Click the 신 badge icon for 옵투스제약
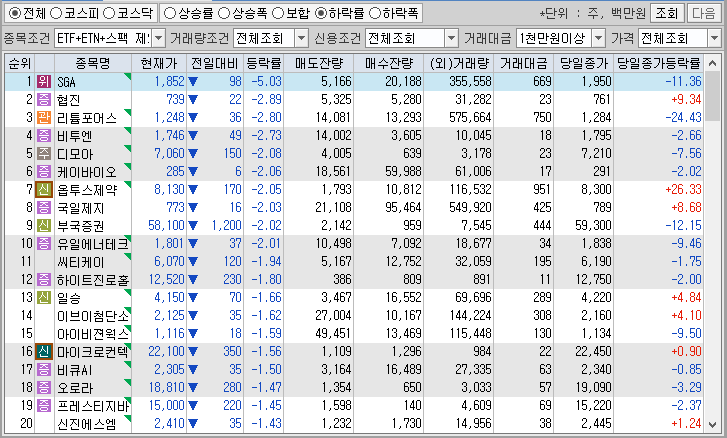This screenshot has height=438, width=727. [x=44, y=190]
